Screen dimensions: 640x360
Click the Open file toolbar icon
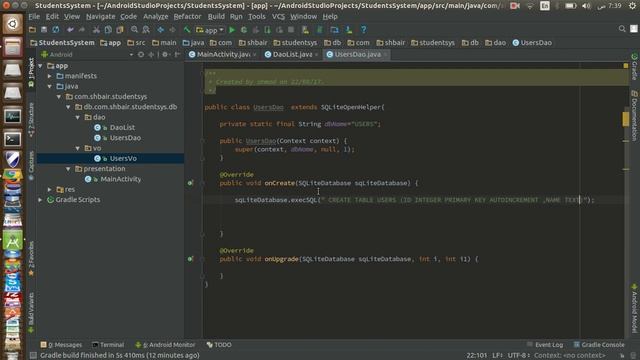point(32,30)
